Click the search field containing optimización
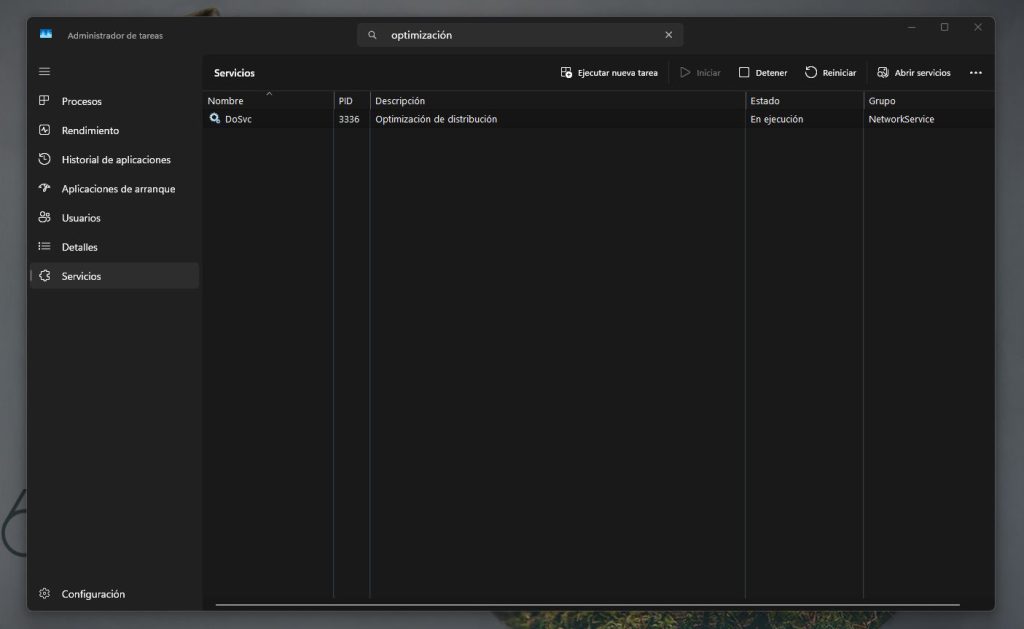The width and height of the screenshot is (1024, 629). 520,35
